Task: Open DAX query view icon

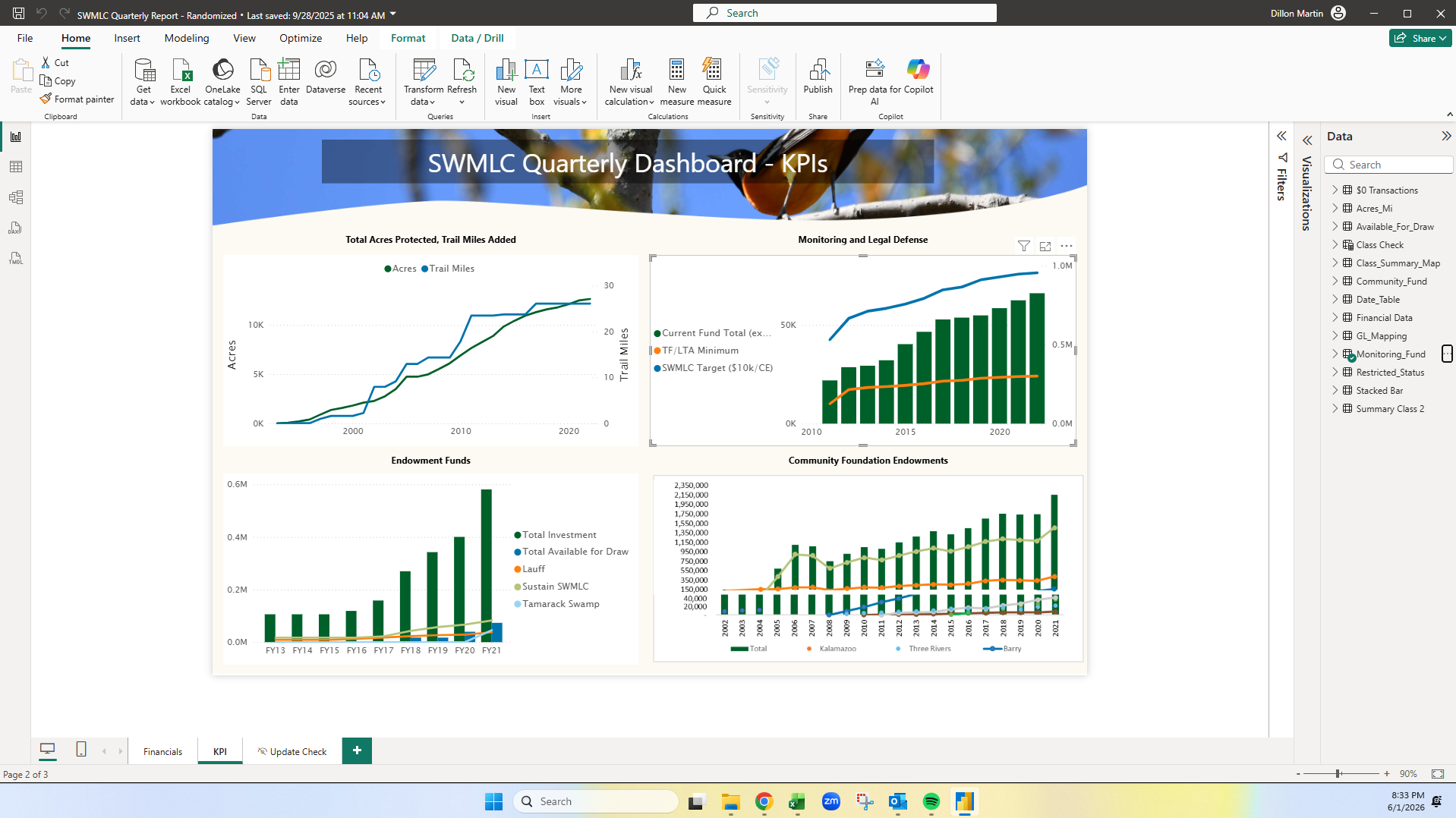Action: tap(16, 228)
